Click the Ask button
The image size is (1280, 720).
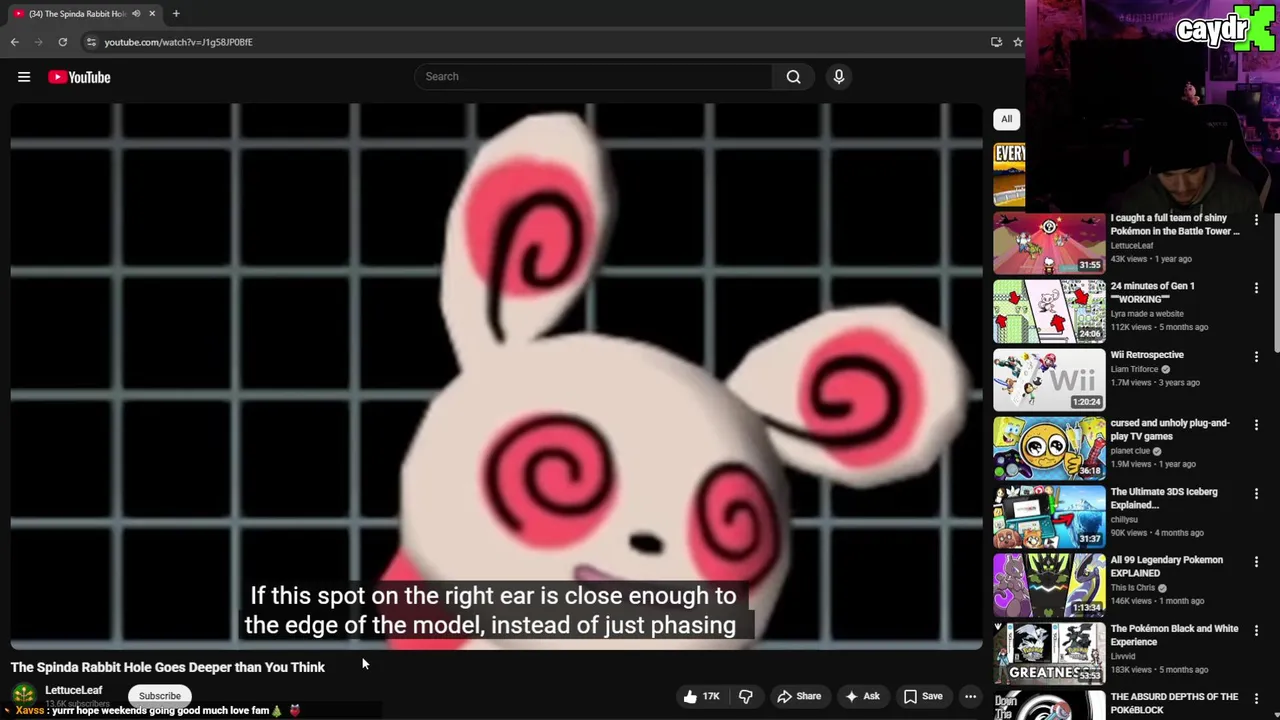pos(862,696)
